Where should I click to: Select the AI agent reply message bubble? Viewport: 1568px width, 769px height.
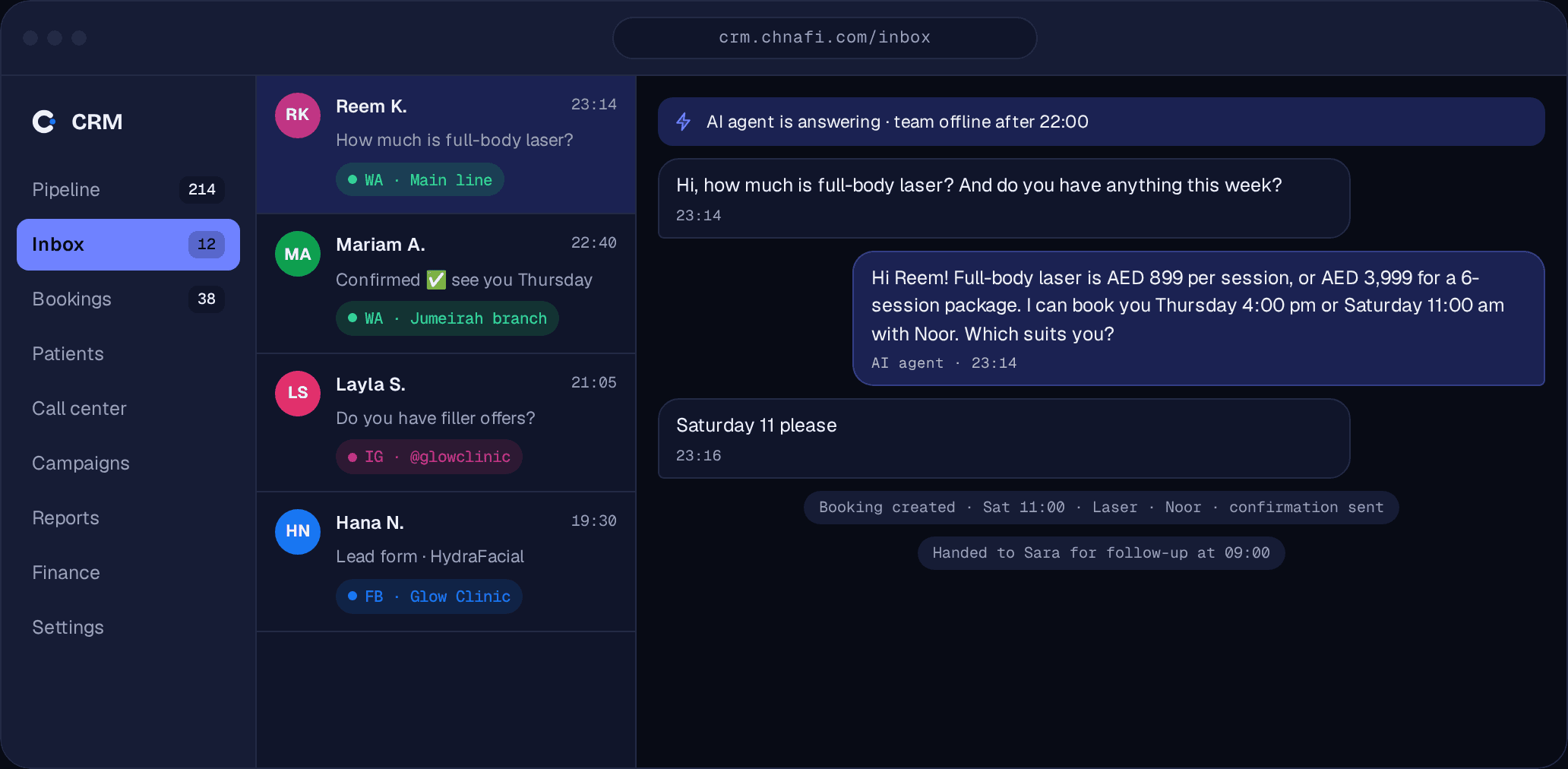tap(1199, 318)
